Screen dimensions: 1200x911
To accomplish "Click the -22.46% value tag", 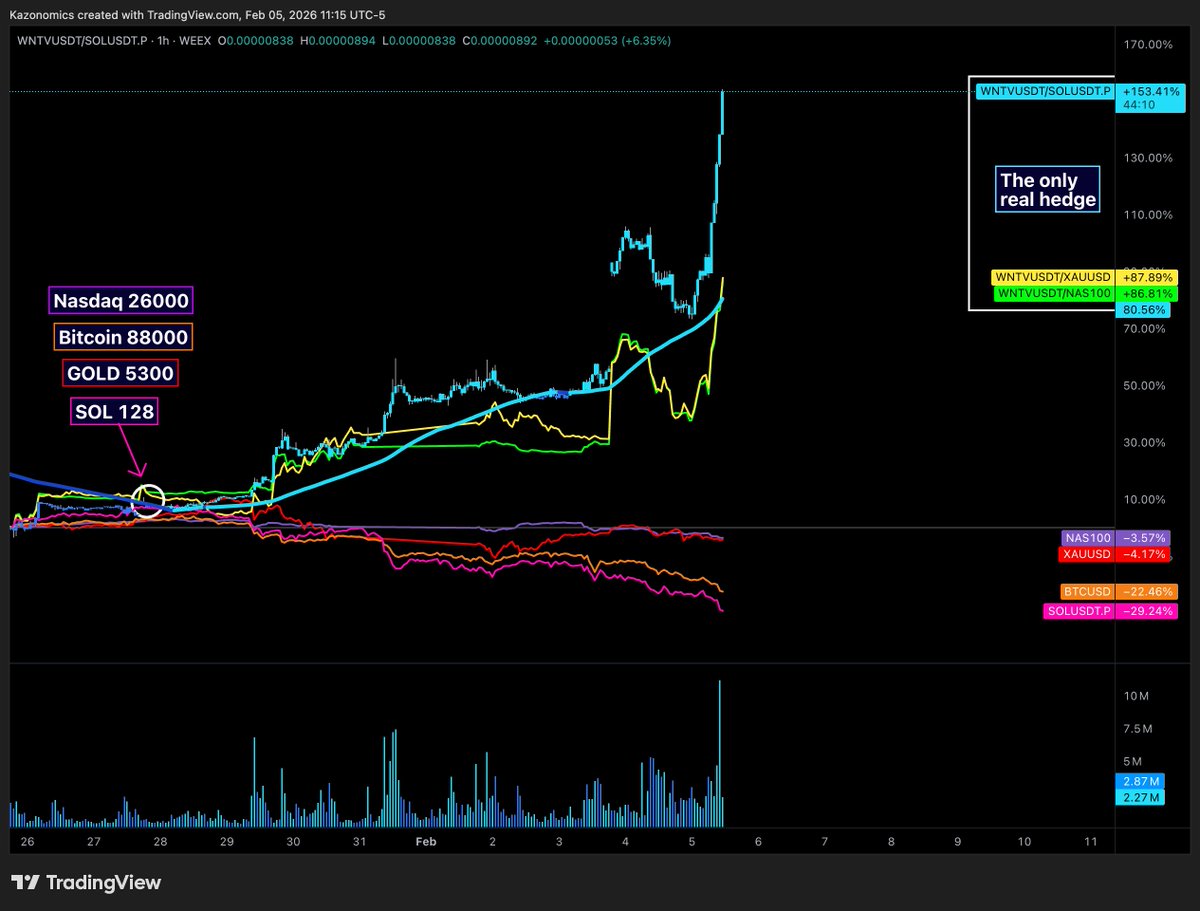I will (1147, 591).
